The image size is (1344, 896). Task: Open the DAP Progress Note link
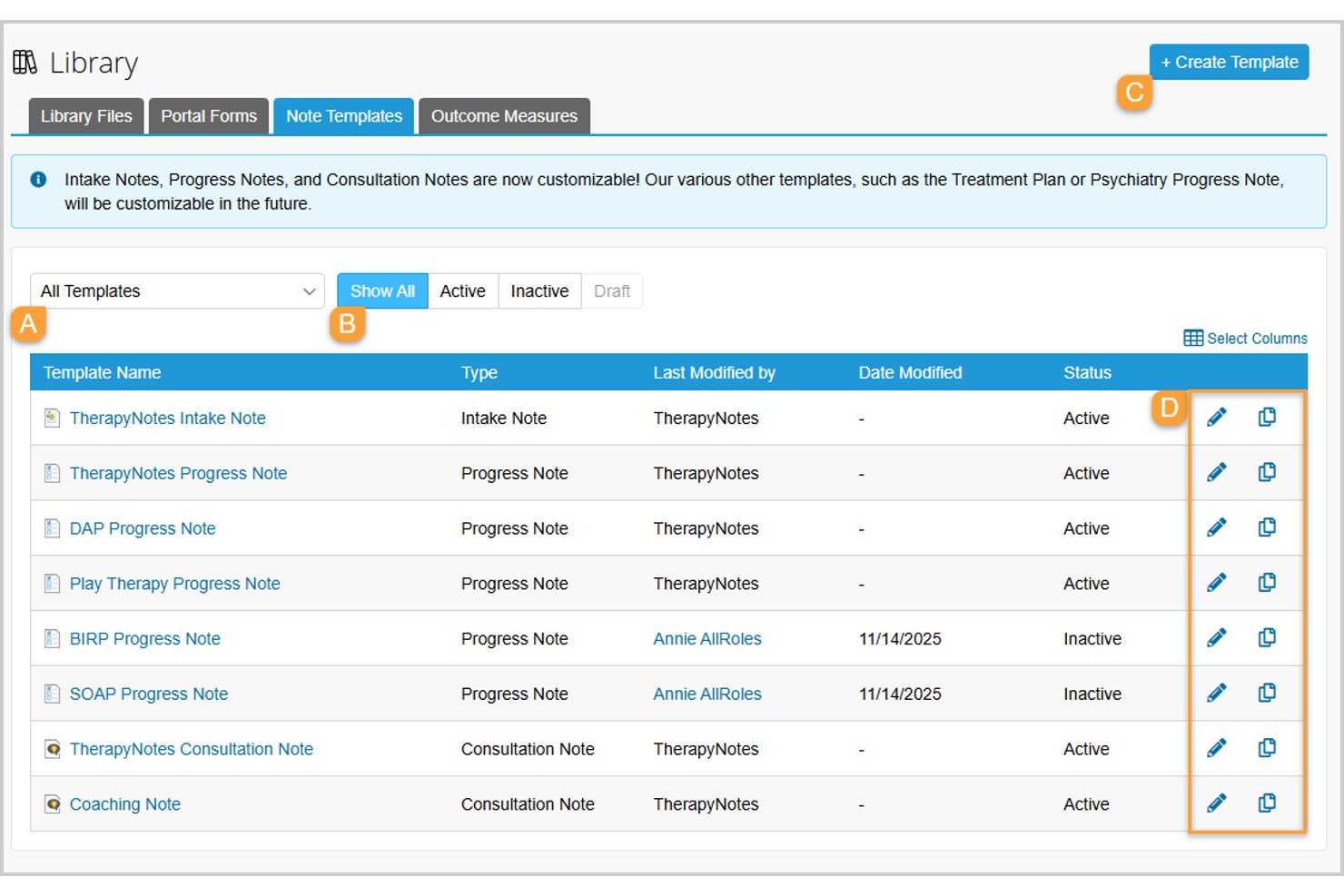coord(143,528)
